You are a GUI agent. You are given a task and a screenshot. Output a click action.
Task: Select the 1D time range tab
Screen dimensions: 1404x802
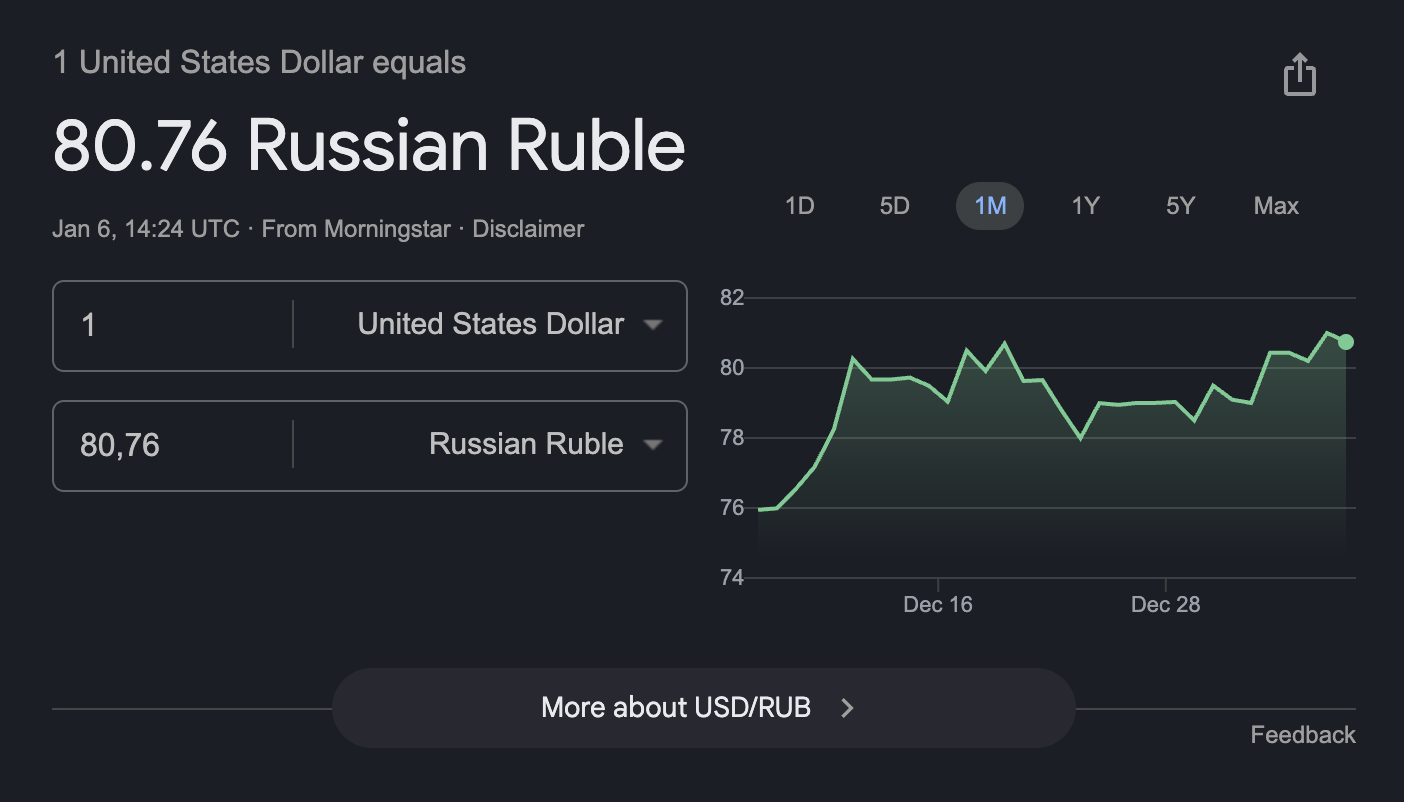tap(800, 206)
